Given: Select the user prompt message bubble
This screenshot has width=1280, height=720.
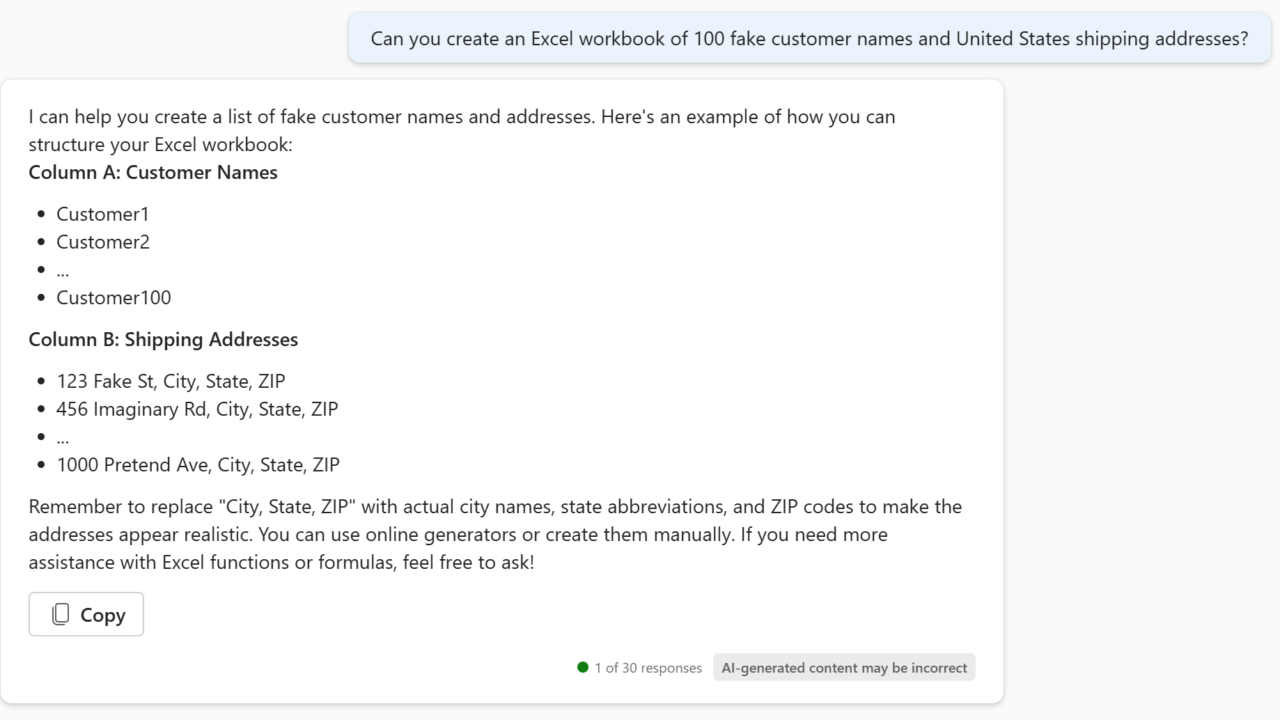Looking at the screenshot, I should click(809, 39).
